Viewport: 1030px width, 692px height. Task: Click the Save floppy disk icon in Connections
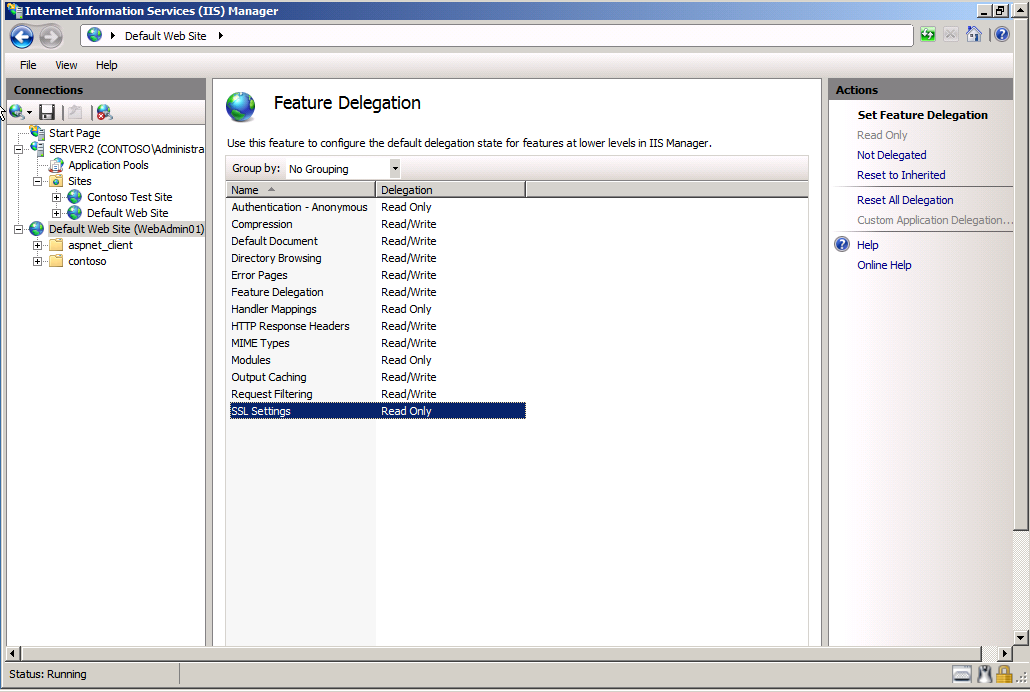tap(47, 112)
